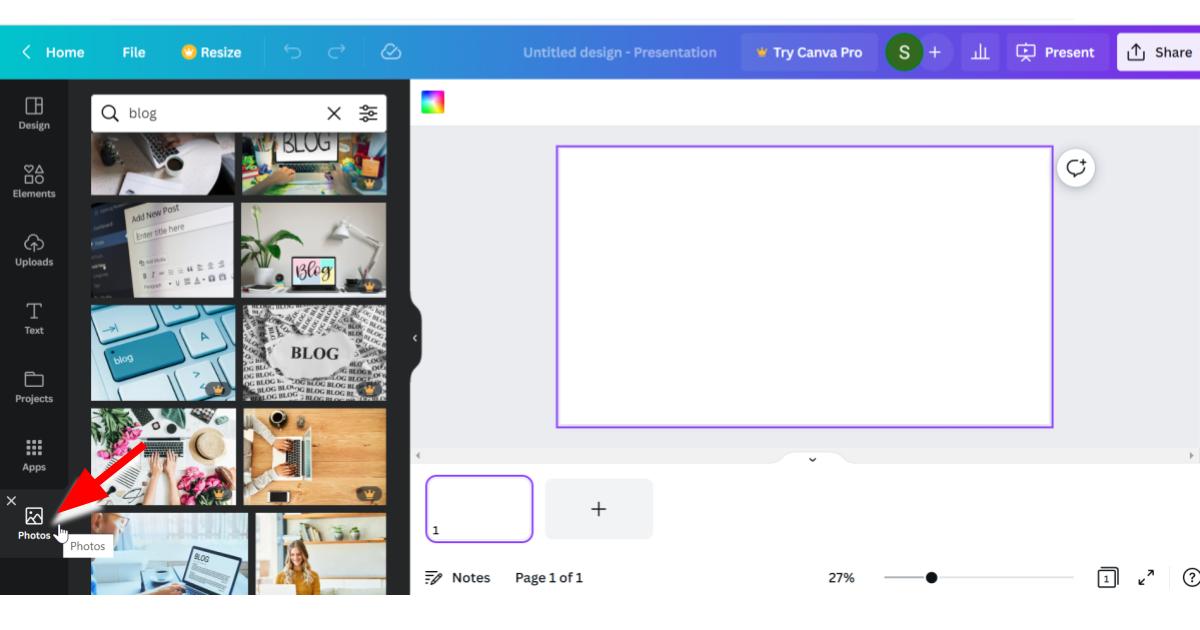The height and width of the screenshot is (630, 1200).
Task: Open insights bar chart icon
Action: [980, 52]
